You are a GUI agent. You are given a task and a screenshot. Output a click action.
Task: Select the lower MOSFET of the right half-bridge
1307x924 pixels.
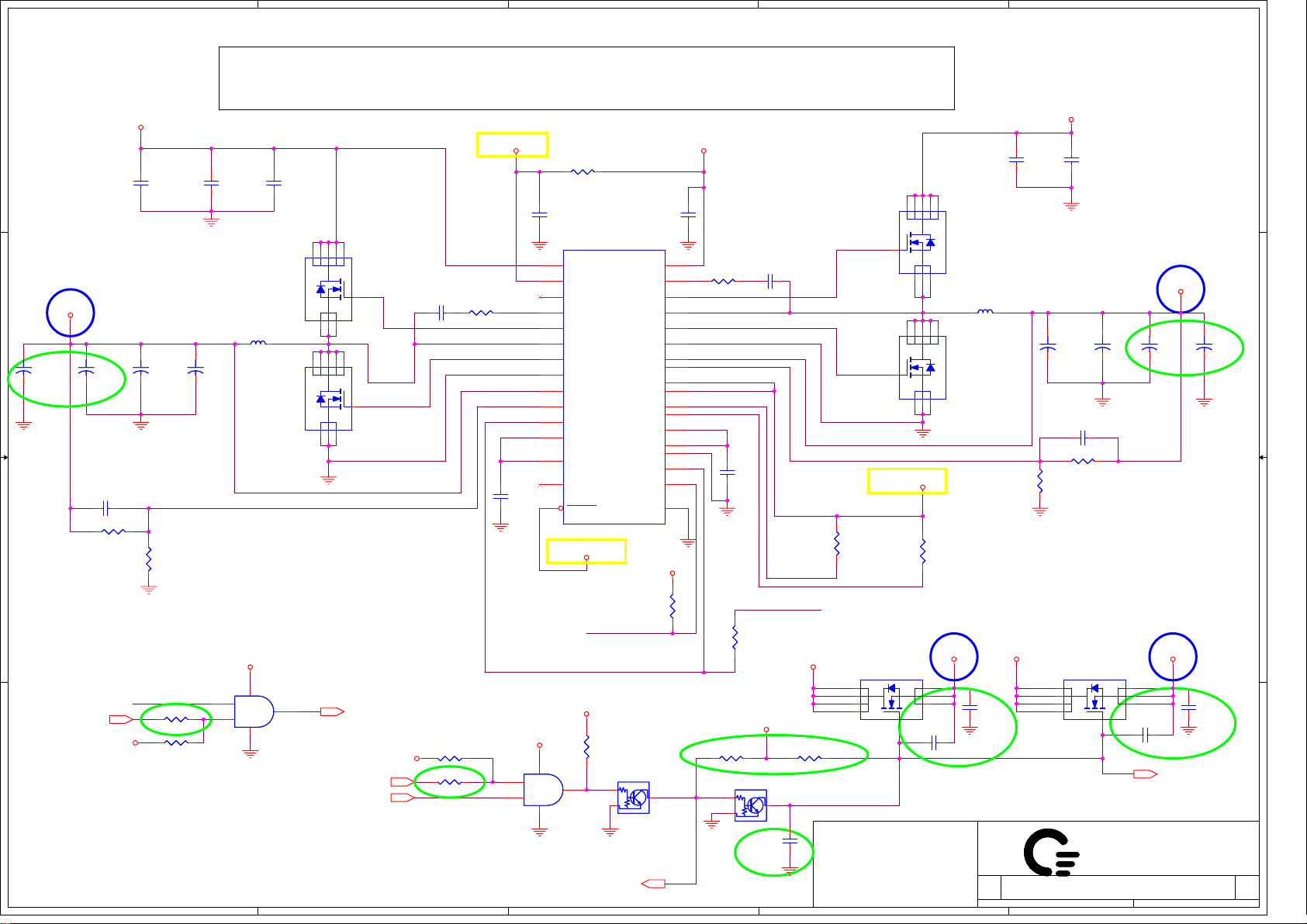(923, 367)
